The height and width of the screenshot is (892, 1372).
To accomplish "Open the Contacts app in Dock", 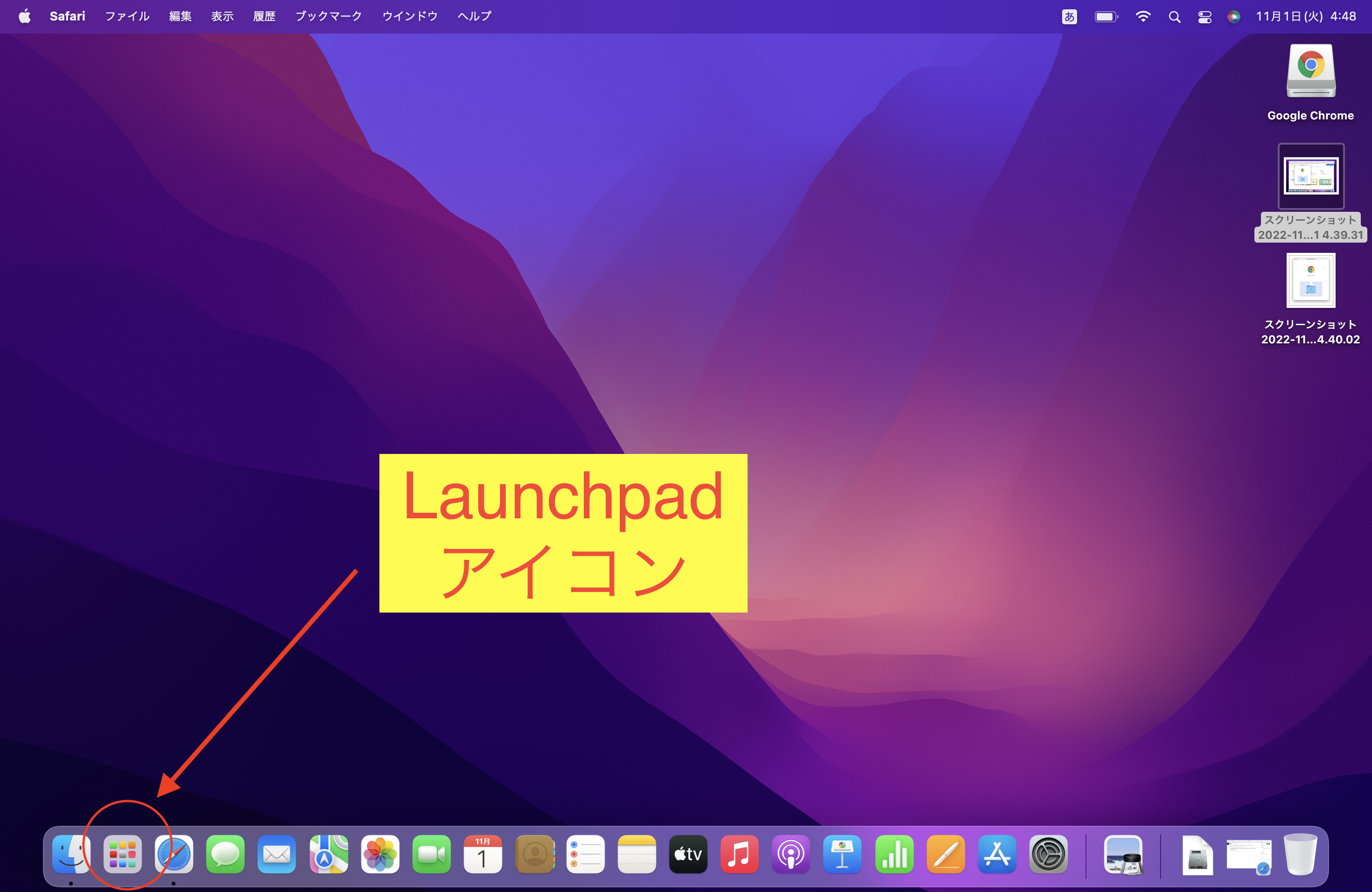I will click(x=534, y=854).
